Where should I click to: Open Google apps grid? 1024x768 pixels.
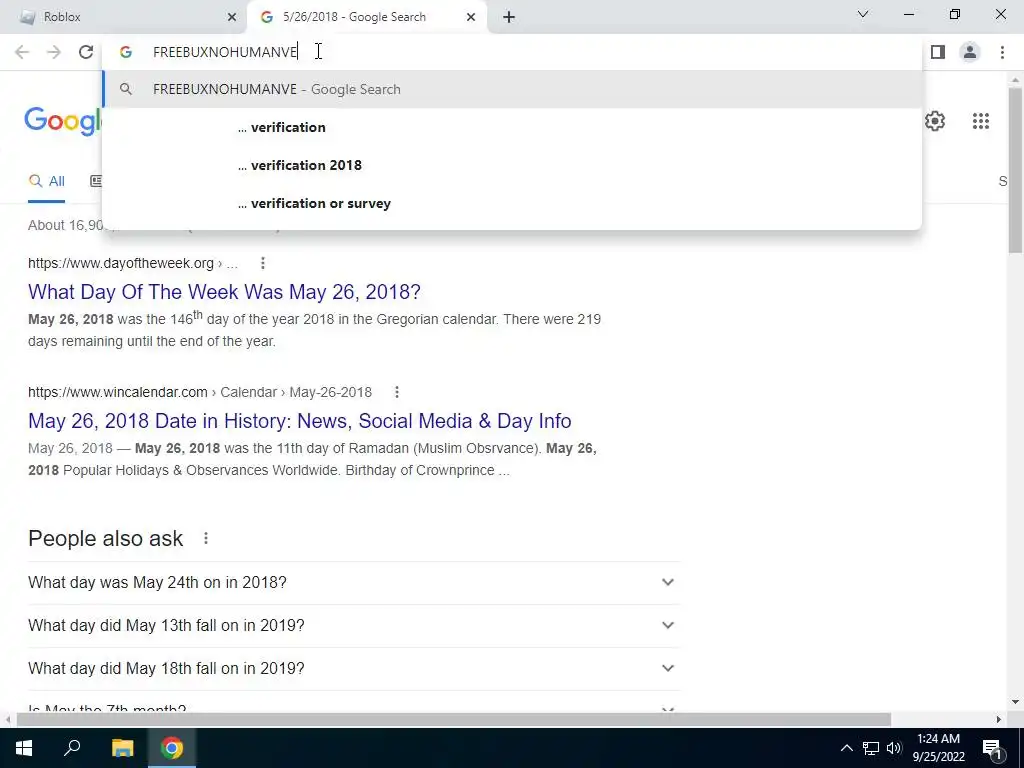[981, 121]
